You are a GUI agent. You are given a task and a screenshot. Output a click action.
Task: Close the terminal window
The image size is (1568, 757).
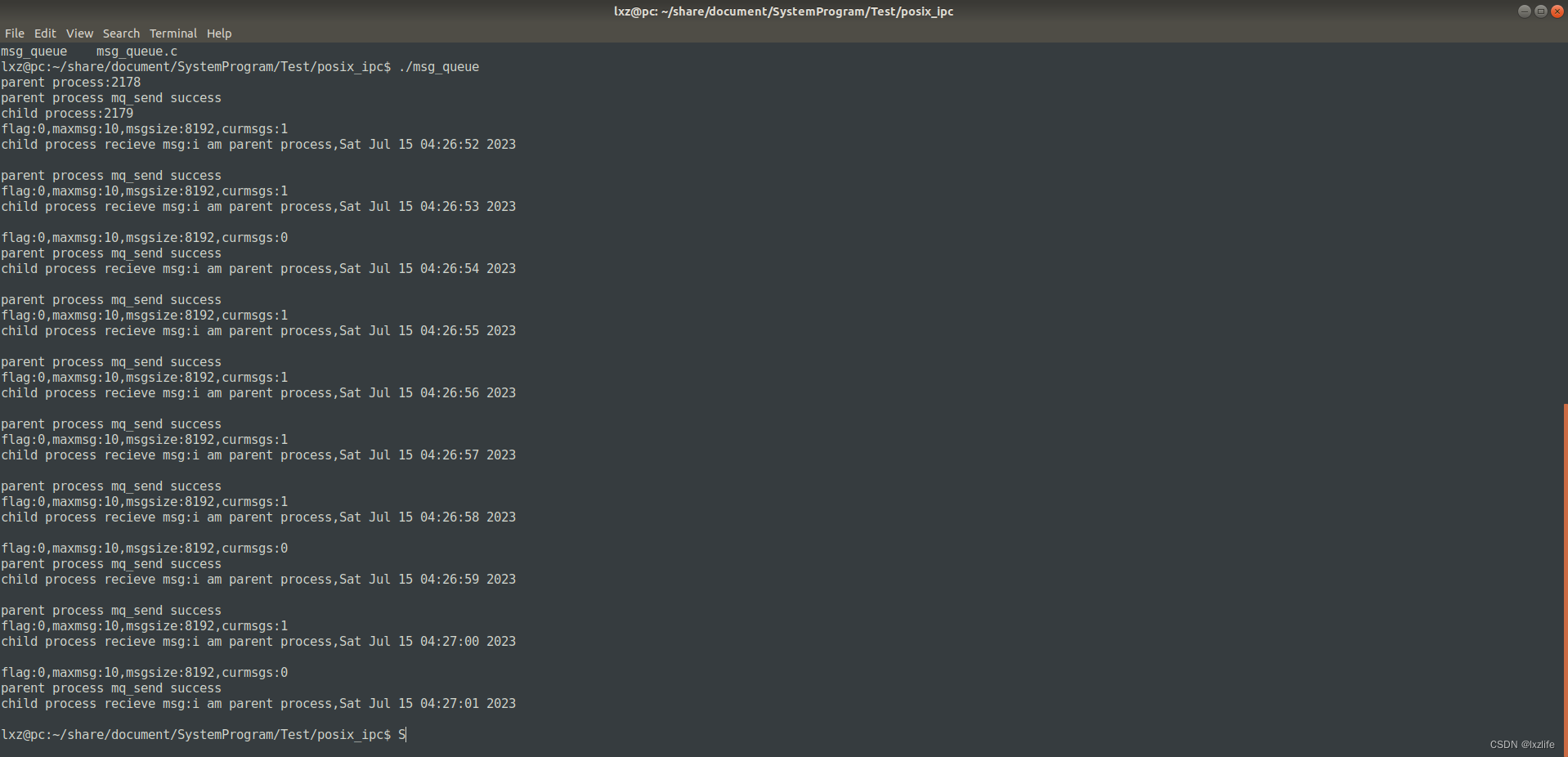(1557, 11)
